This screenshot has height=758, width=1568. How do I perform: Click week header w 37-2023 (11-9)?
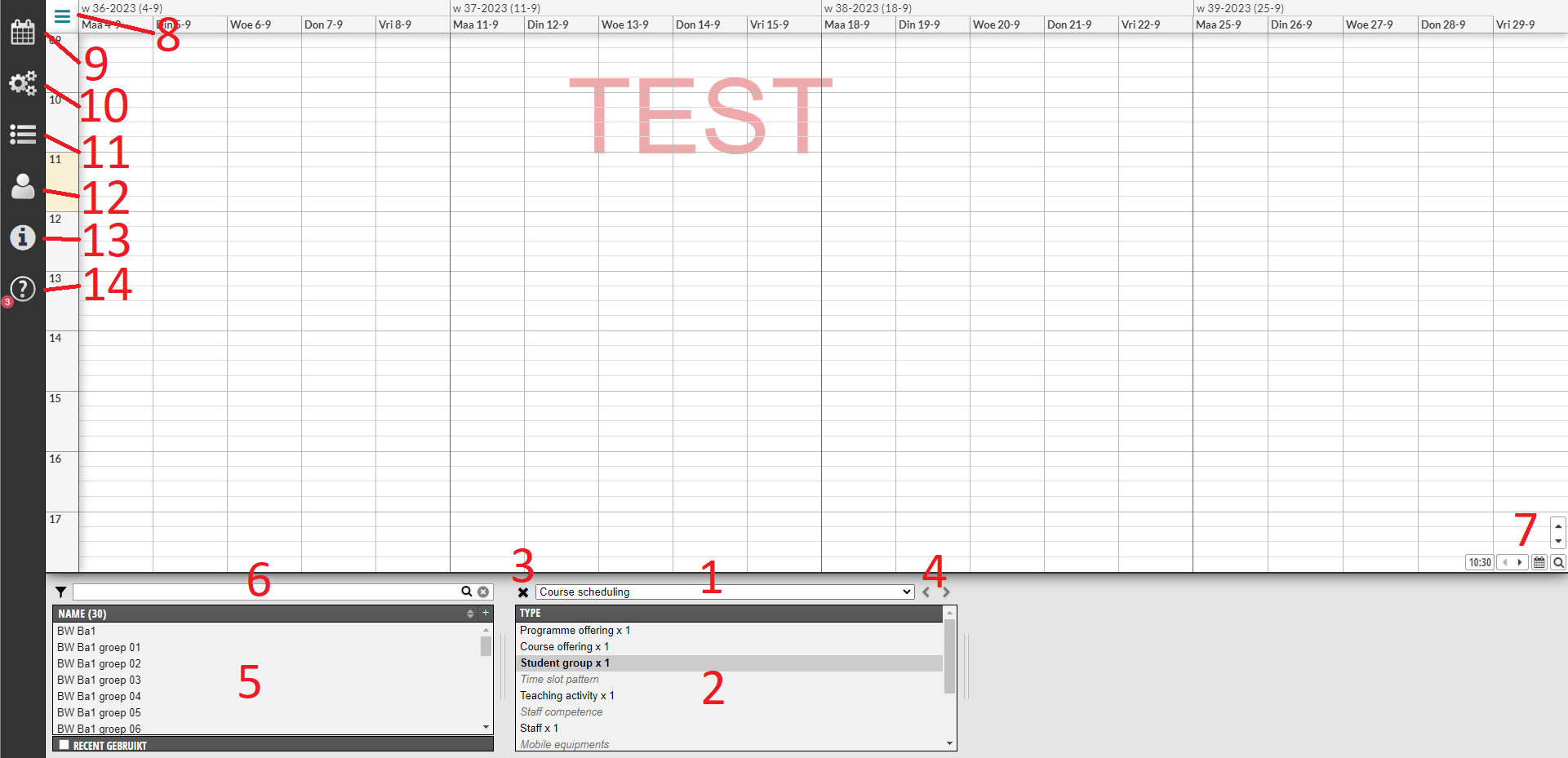(497, 8)
